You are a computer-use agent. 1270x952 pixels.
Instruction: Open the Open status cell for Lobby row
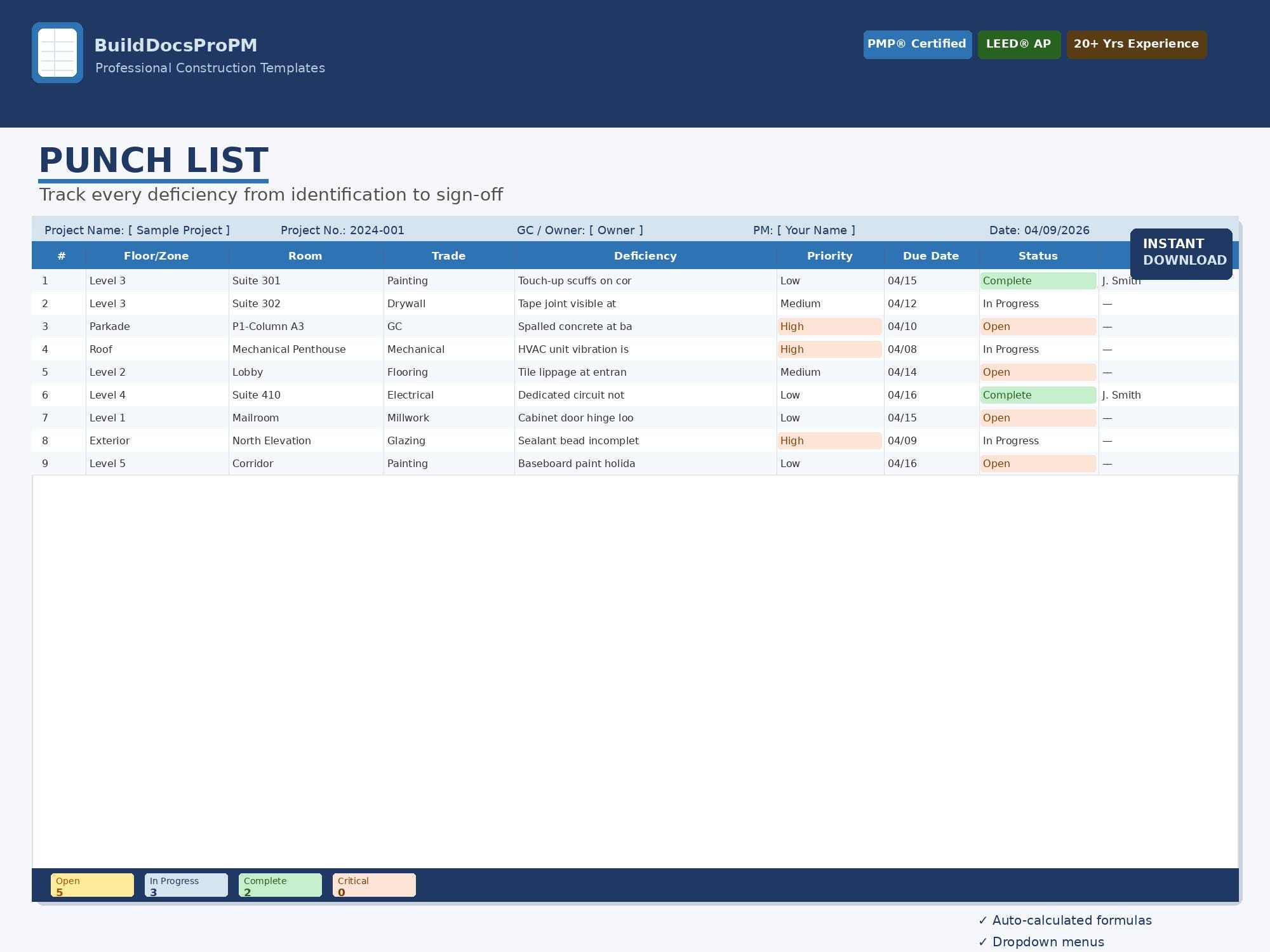1038,372
